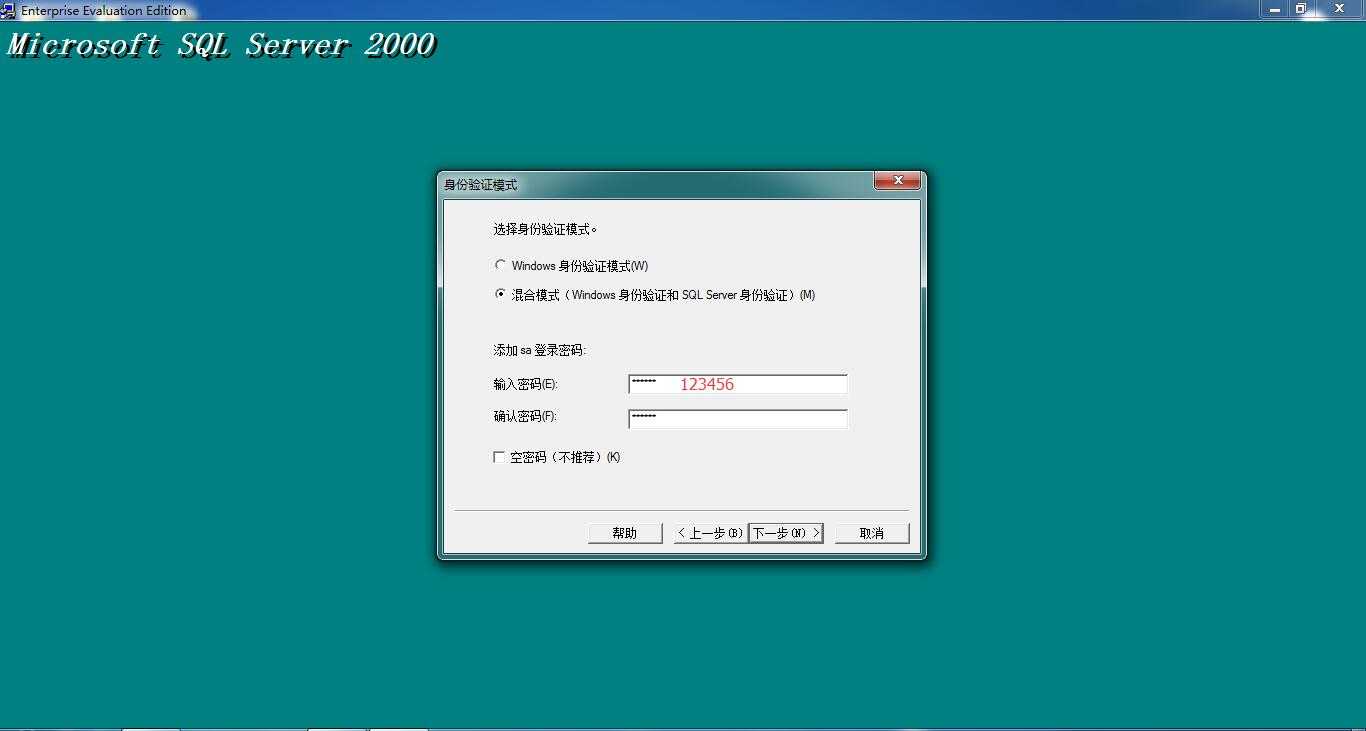1366x731 pixels.
Task: Select Windows authentication mode radio button
Action: tap(500, 265)
